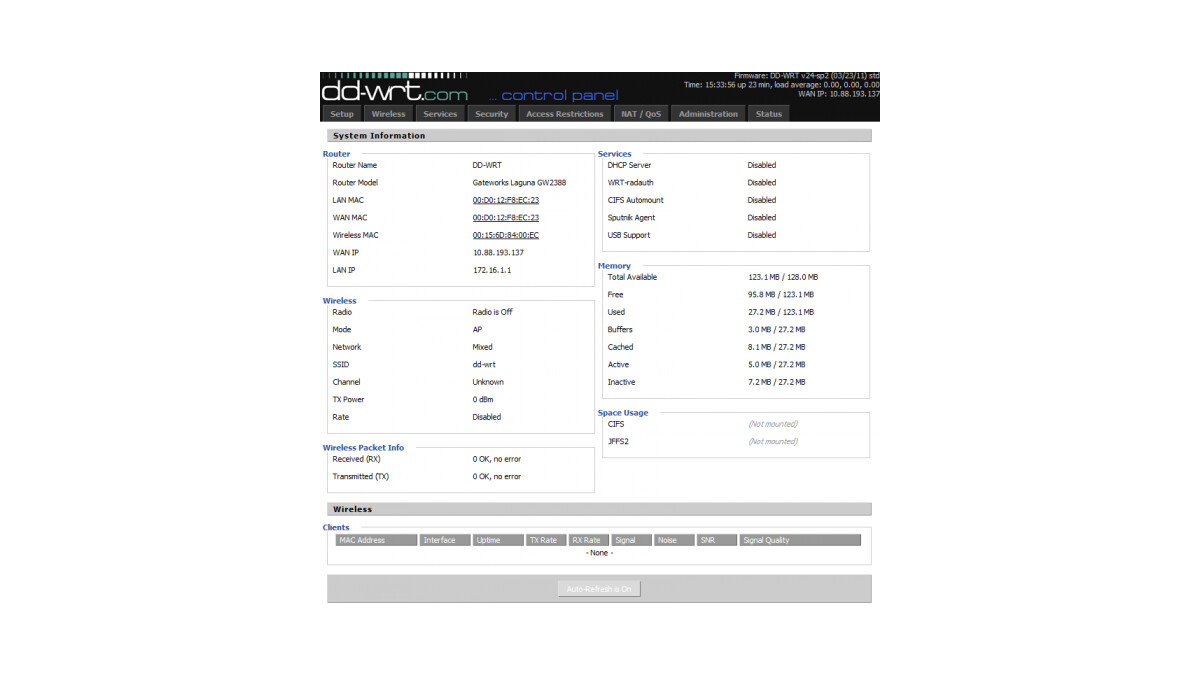The height and width of the screenshot is (675, 1200).
Task: Switch to the NAT / QoS tab
Action: 640,113
